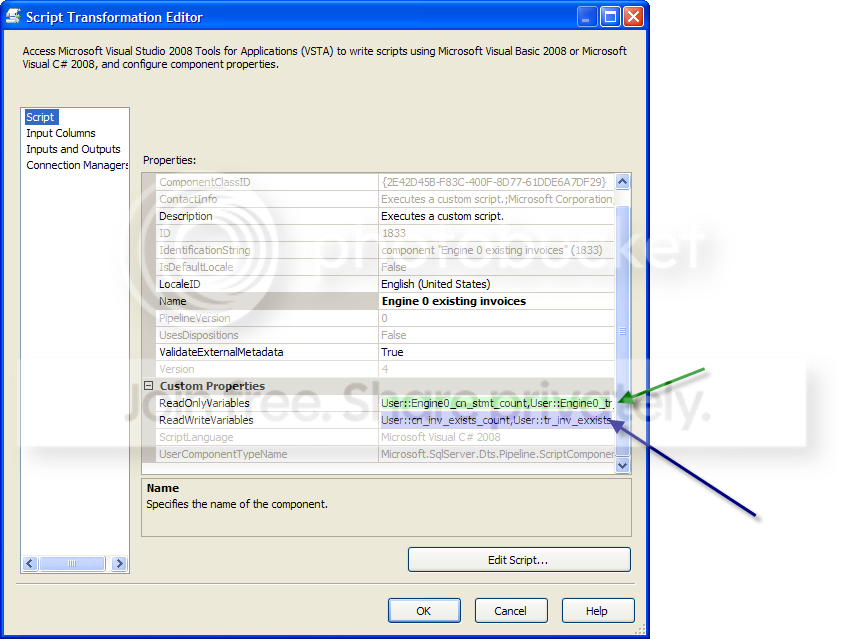This screenshot has width=847, height=639.
Task: Click the ReadWriteVariables value field
Action: click(x=496, y=420)
